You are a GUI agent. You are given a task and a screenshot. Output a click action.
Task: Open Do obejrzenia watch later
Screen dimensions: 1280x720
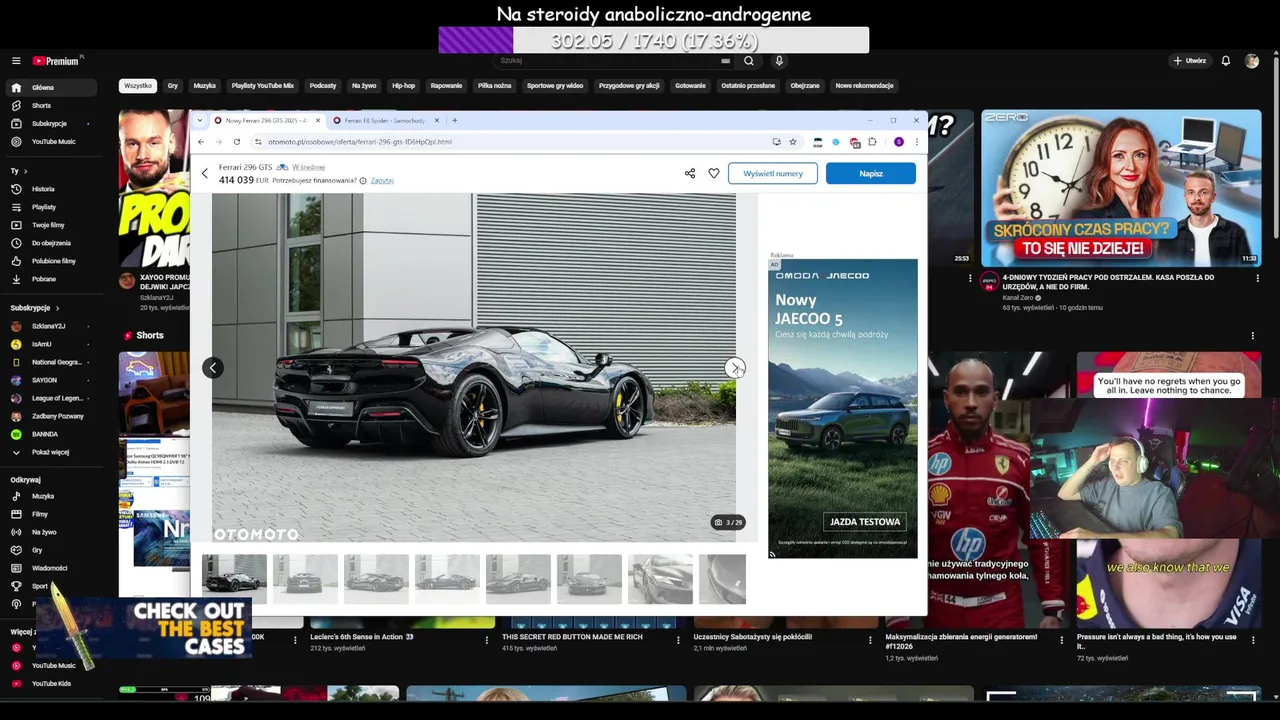tap(52, 243)
